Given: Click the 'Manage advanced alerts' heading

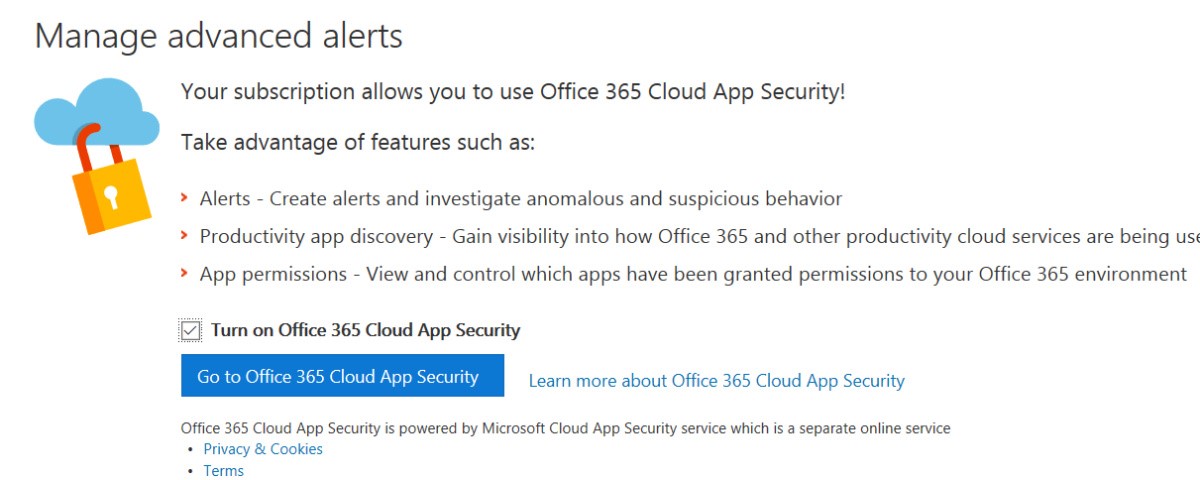Looking at the screenshot, I should [x=218, y=36].
